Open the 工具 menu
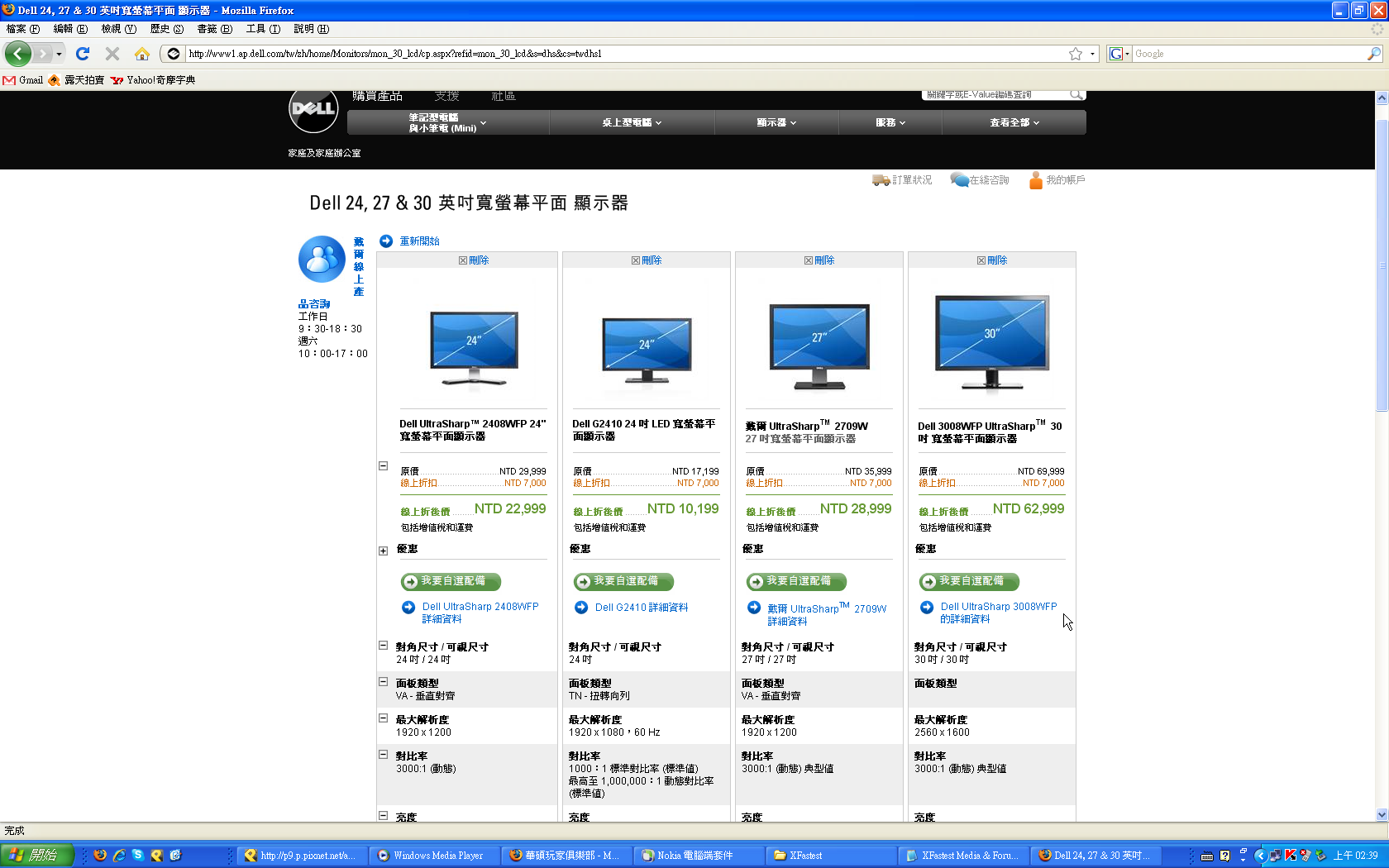Image resolution: width=1389 pixels, height=868 pixels. coord(263,29)
